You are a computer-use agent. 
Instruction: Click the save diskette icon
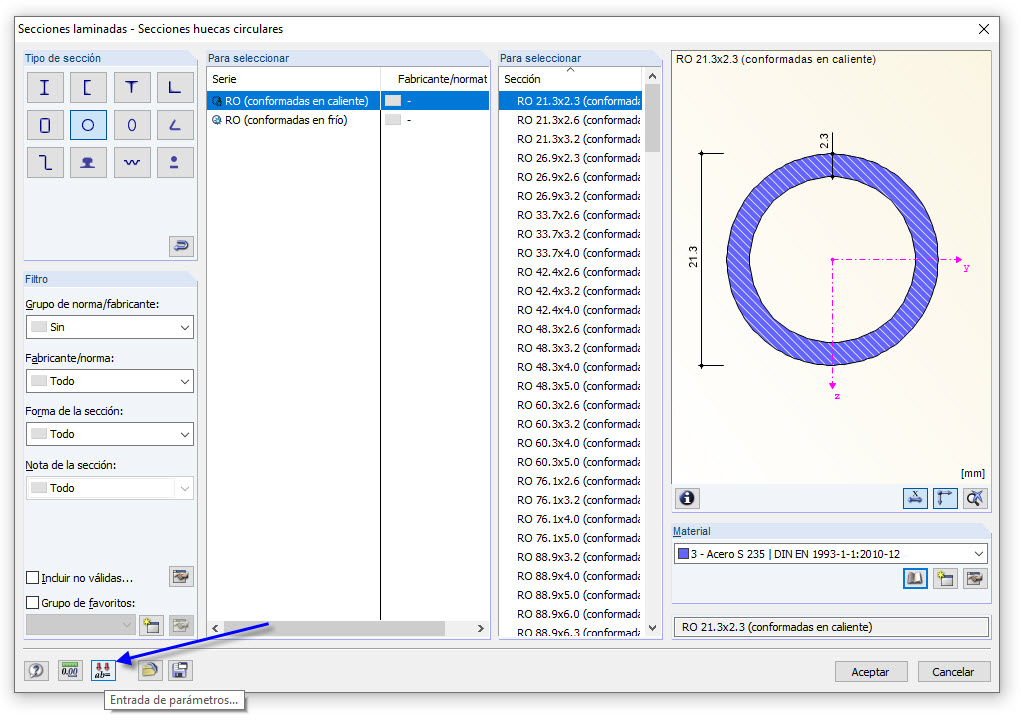(x=180, y=670)
